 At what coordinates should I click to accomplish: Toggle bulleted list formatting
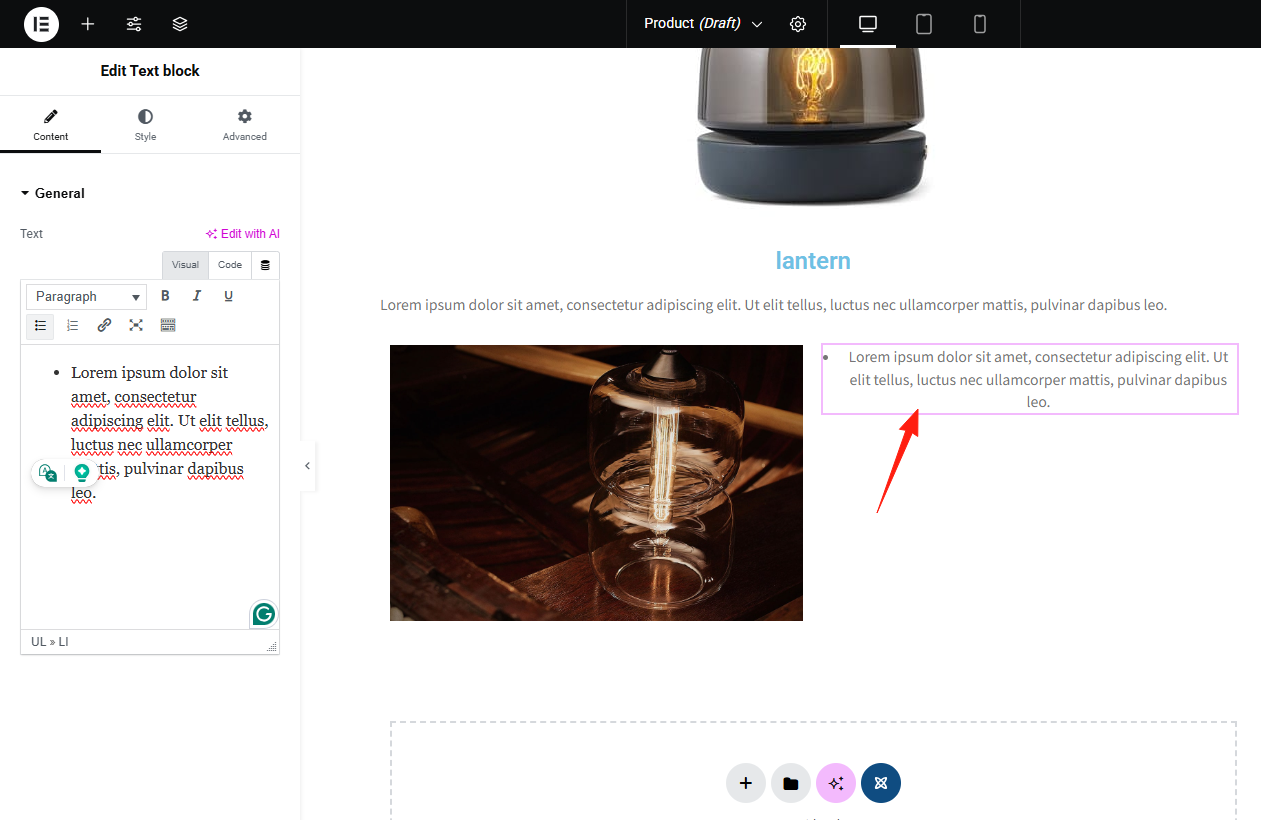(40, 325)
